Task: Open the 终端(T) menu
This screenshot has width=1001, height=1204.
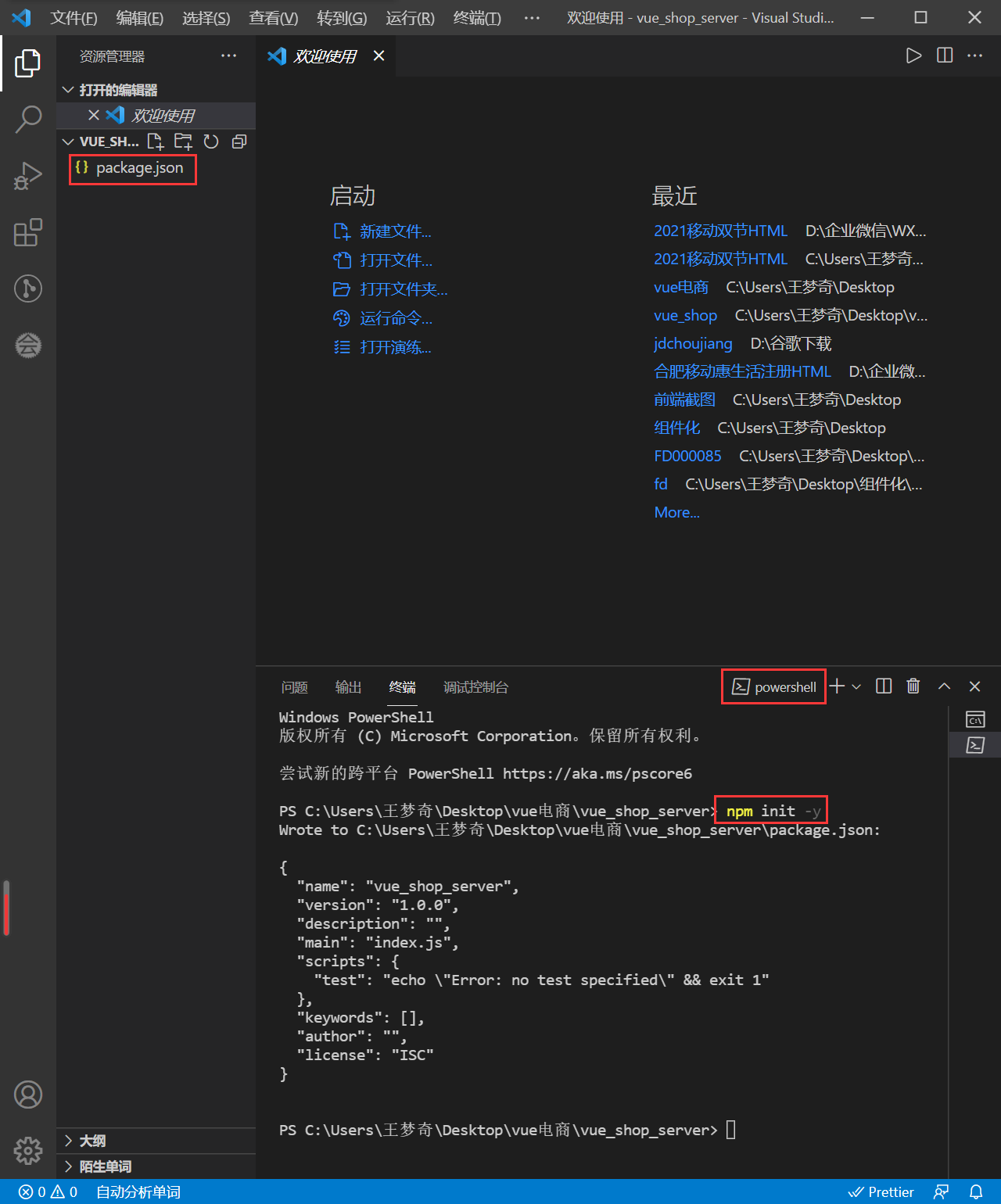Action: [x=477, y=17]
